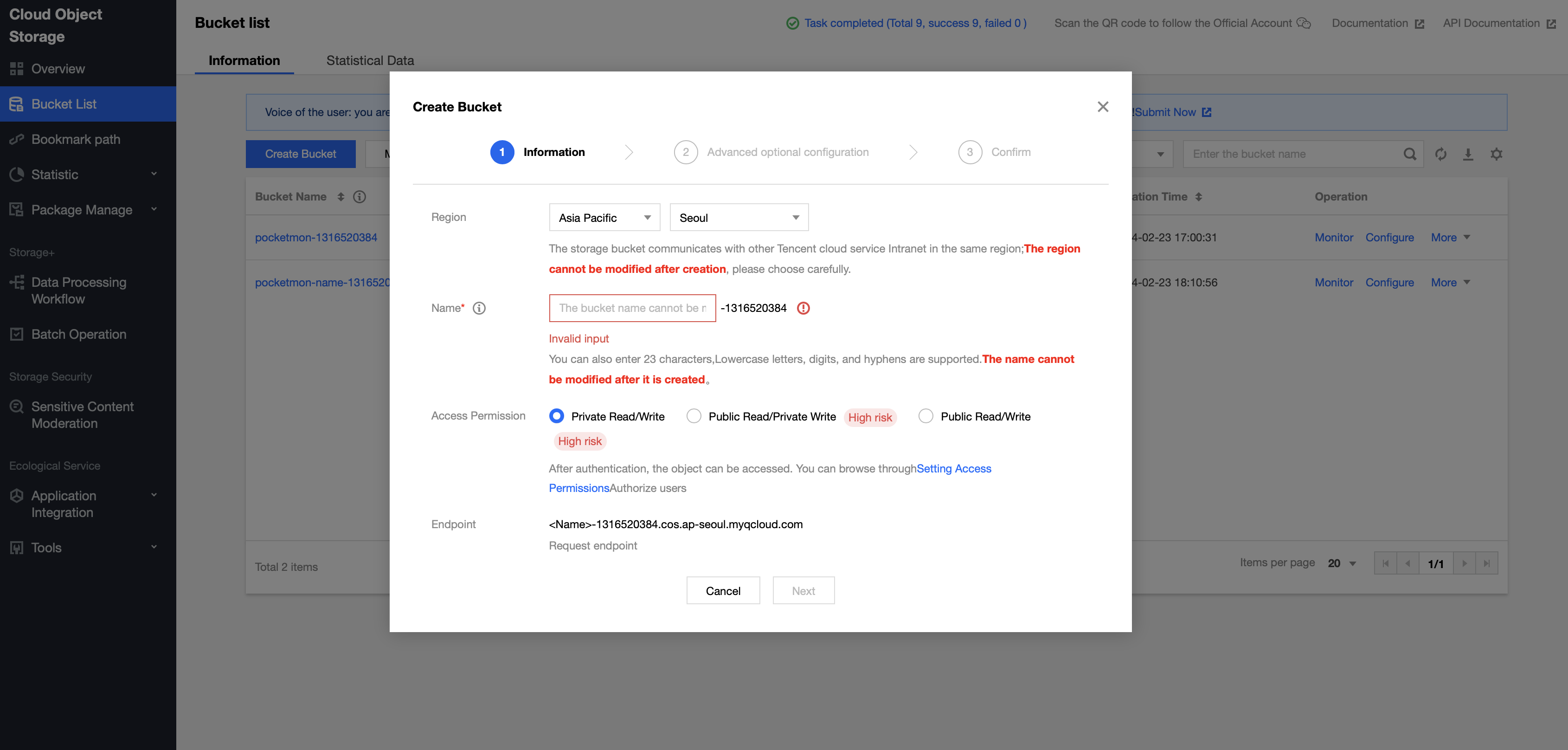This screenshot has height=750, width=1568.
Task: Click the red error icon beside bucket name
Action: [803, 308]
